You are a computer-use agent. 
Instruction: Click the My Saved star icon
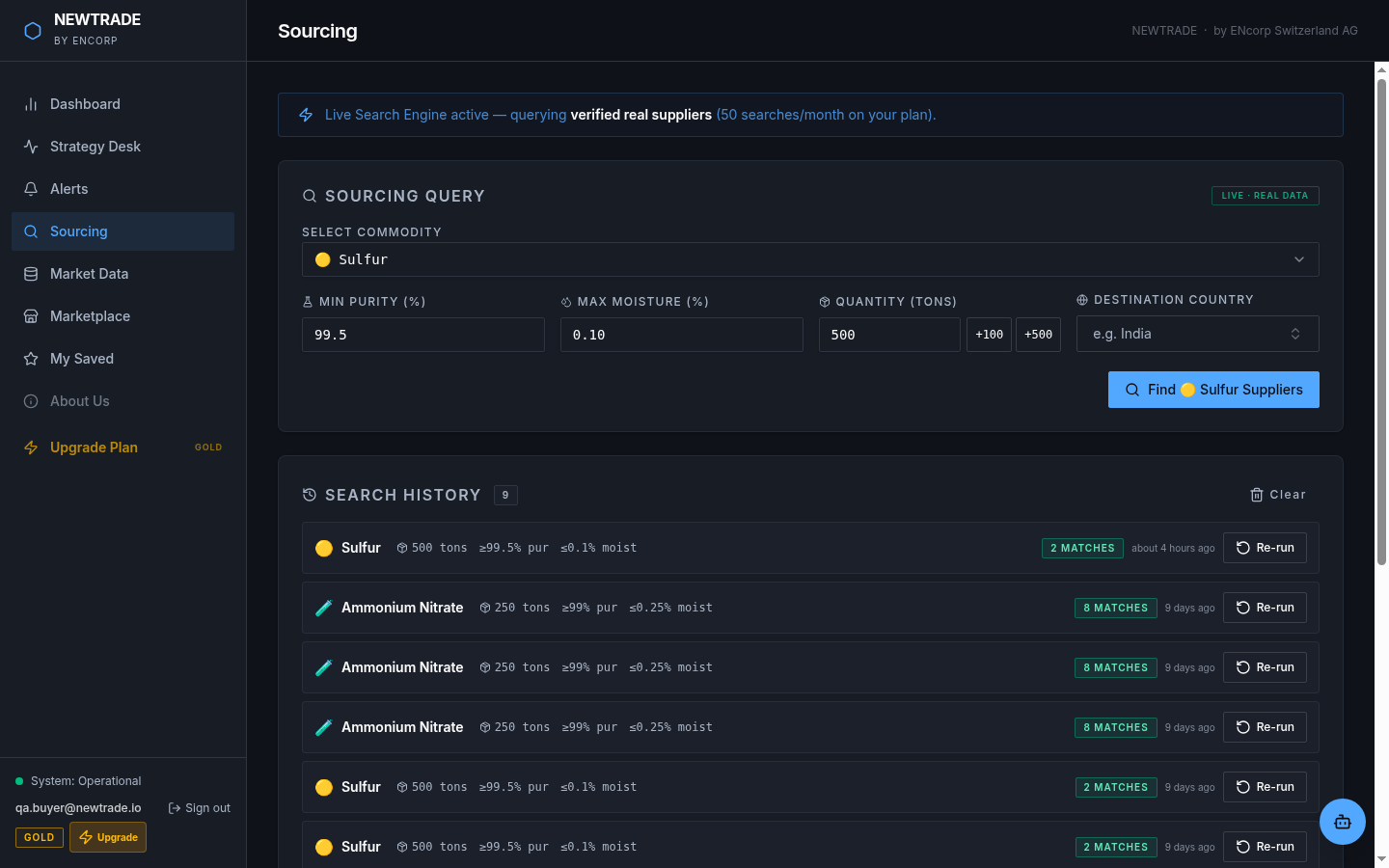coord(31,359)
